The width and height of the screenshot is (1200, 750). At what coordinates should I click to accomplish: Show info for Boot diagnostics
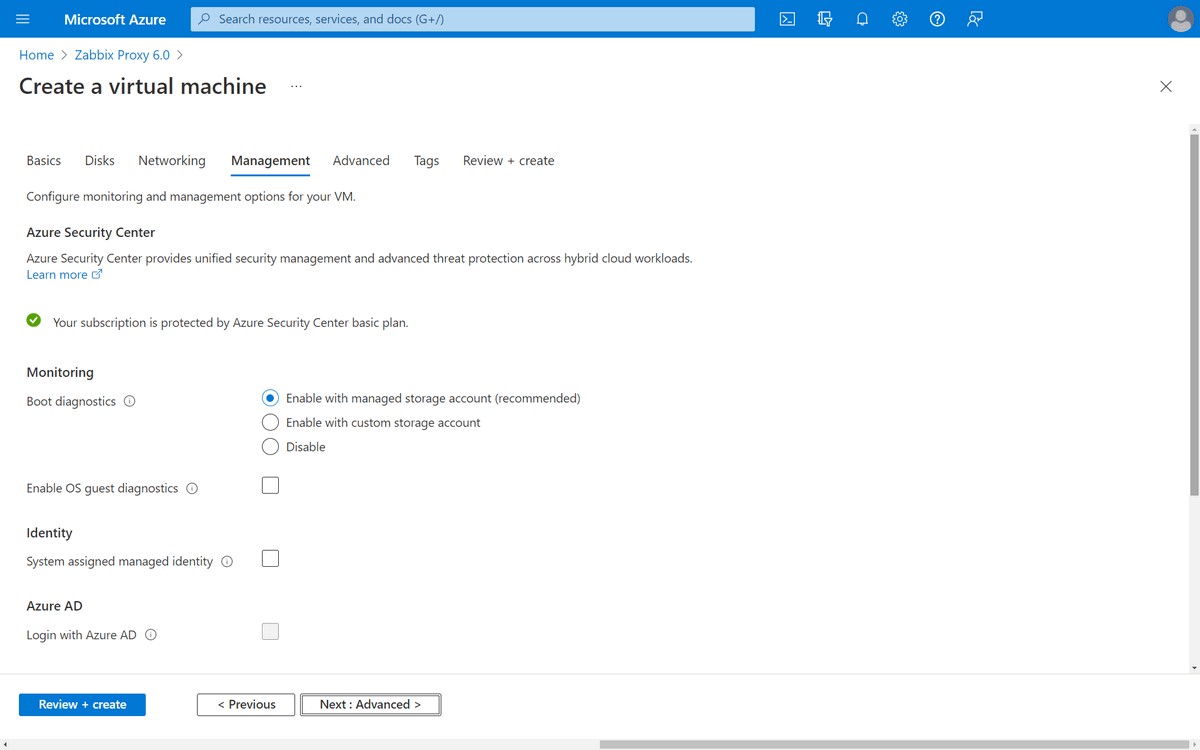[x=129, y=401]
